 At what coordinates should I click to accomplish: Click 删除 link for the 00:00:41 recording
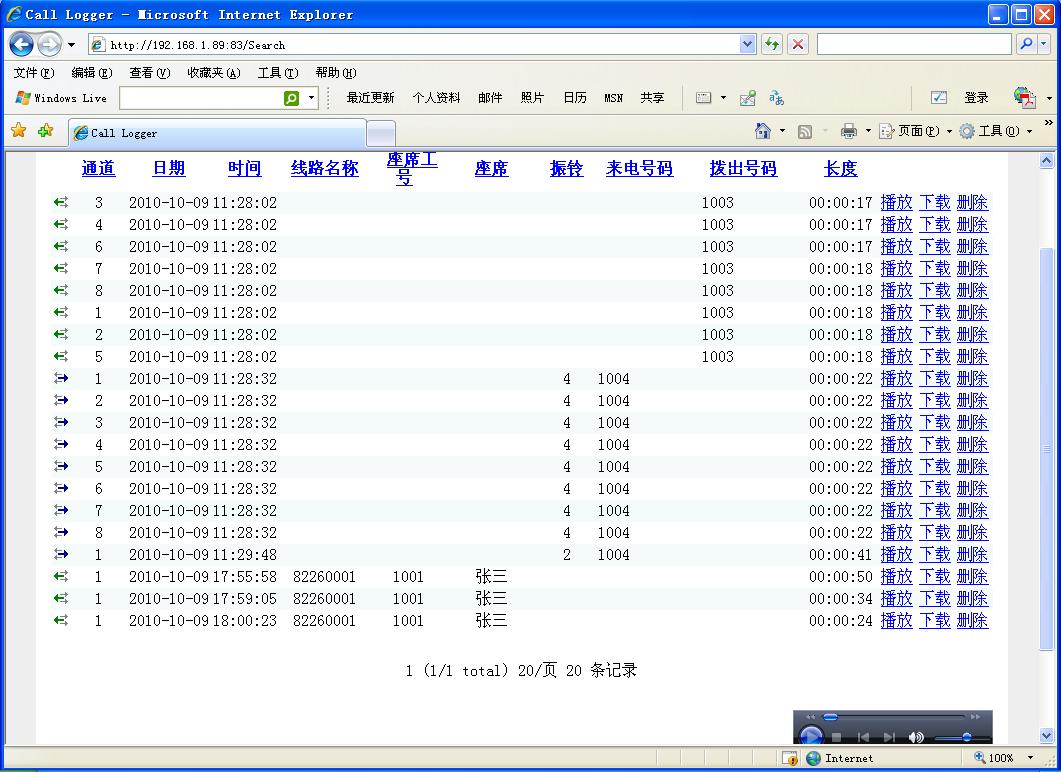(971, 555)
